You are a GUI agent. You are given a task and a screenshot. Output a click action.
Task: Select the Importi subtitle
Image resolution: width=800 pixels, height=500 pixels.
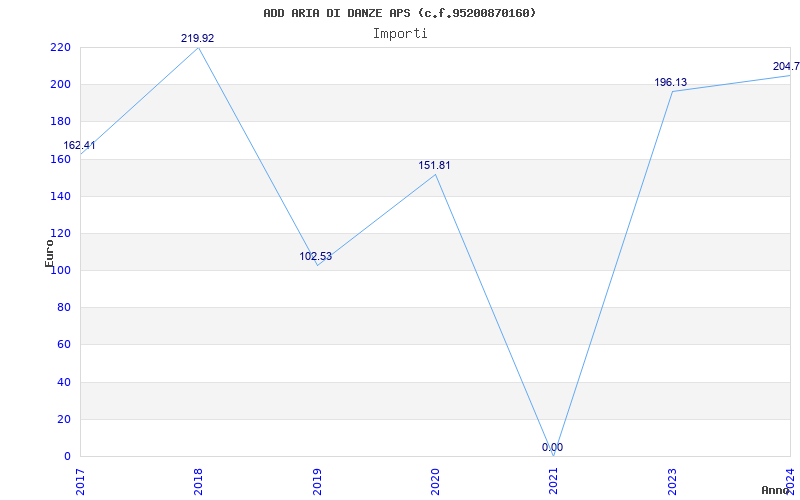[x=400, y=34]
